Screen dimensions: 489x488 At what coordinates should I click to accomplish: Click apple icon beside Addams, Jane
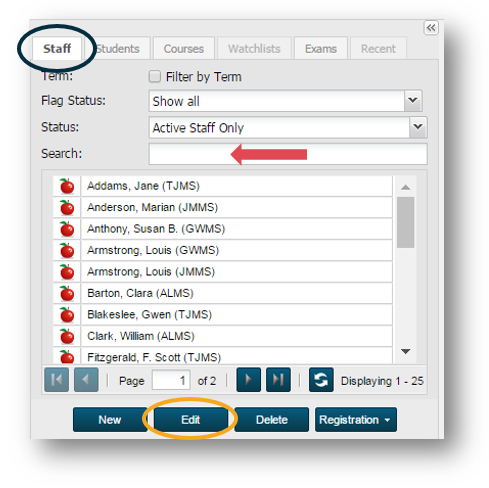click(x=67, y=186)
